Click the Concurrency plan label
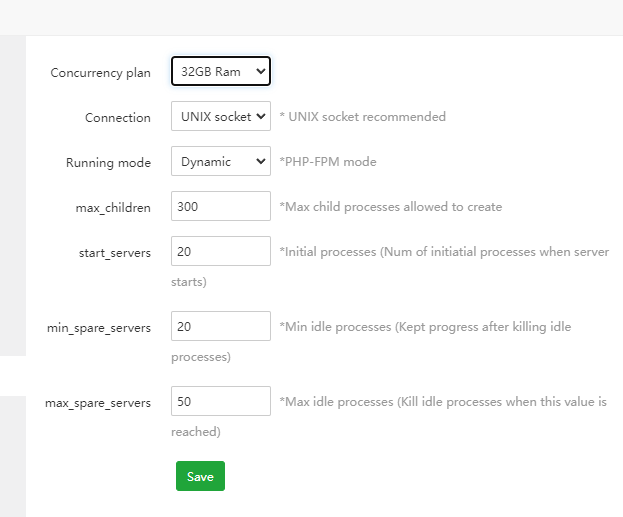 (101, 73)
